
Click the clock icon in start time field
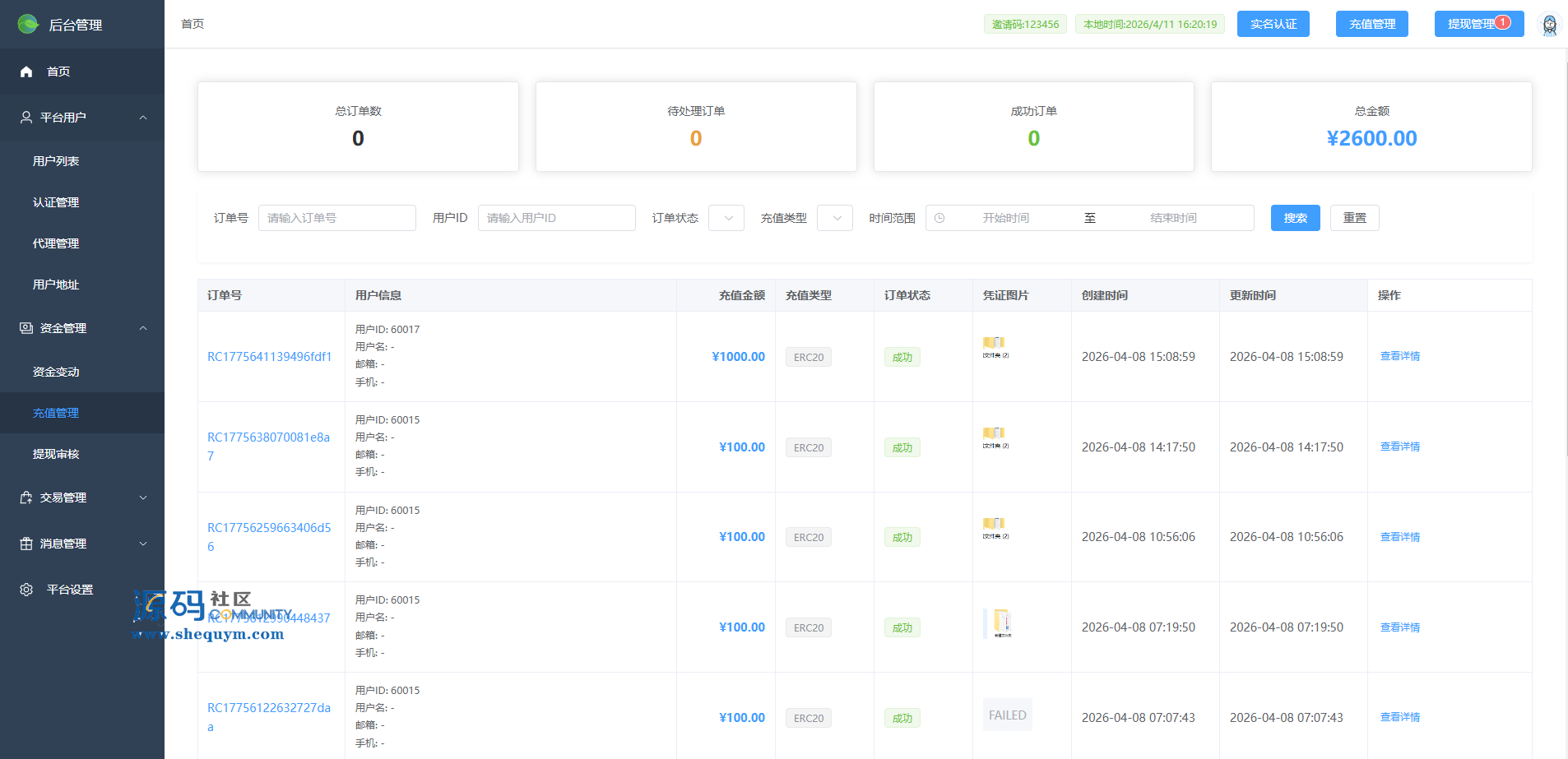(939, 218)
